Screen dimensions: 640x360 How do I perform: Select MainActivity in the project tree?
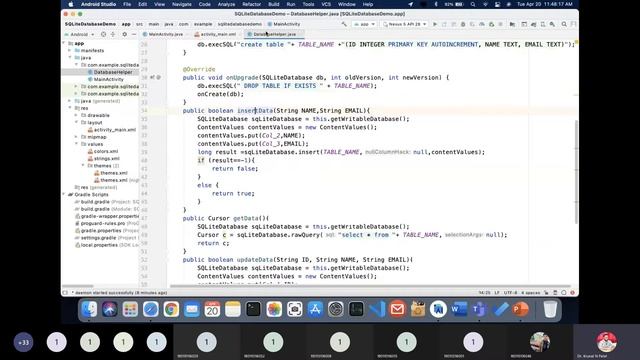(109, 79)
